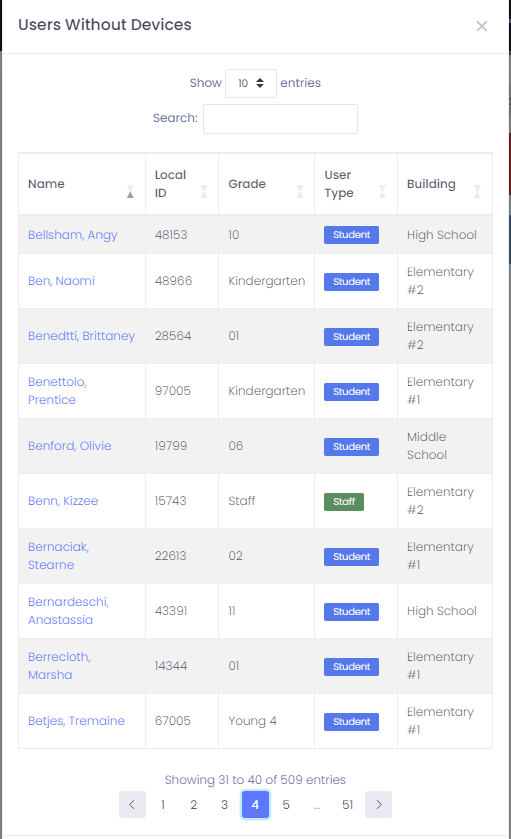Open the show entries count dropdown
This screenshot has width=511, height=839.
(x=251, y=83)
